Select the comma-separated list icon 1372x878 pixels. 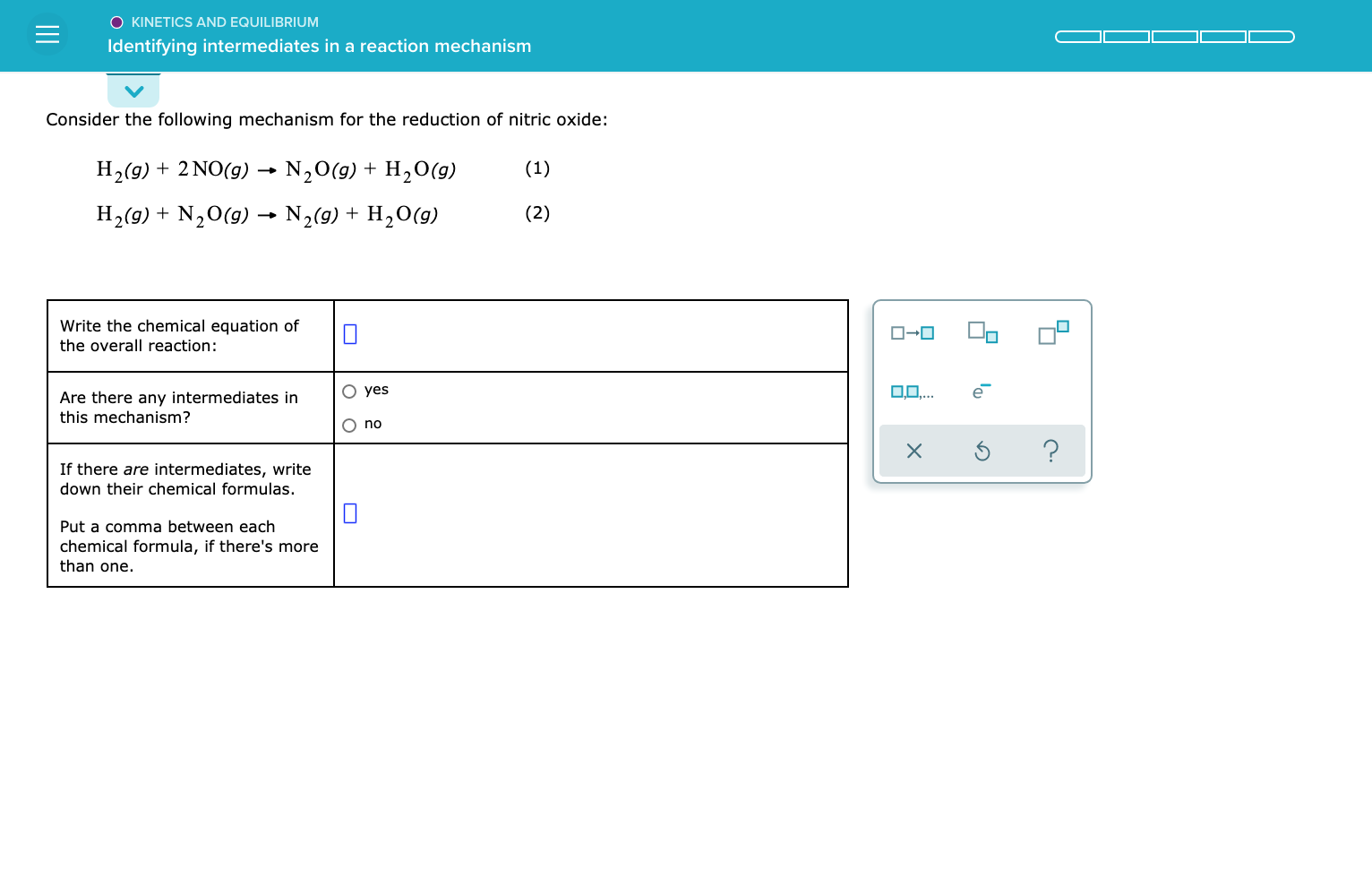tap(912, 391)
